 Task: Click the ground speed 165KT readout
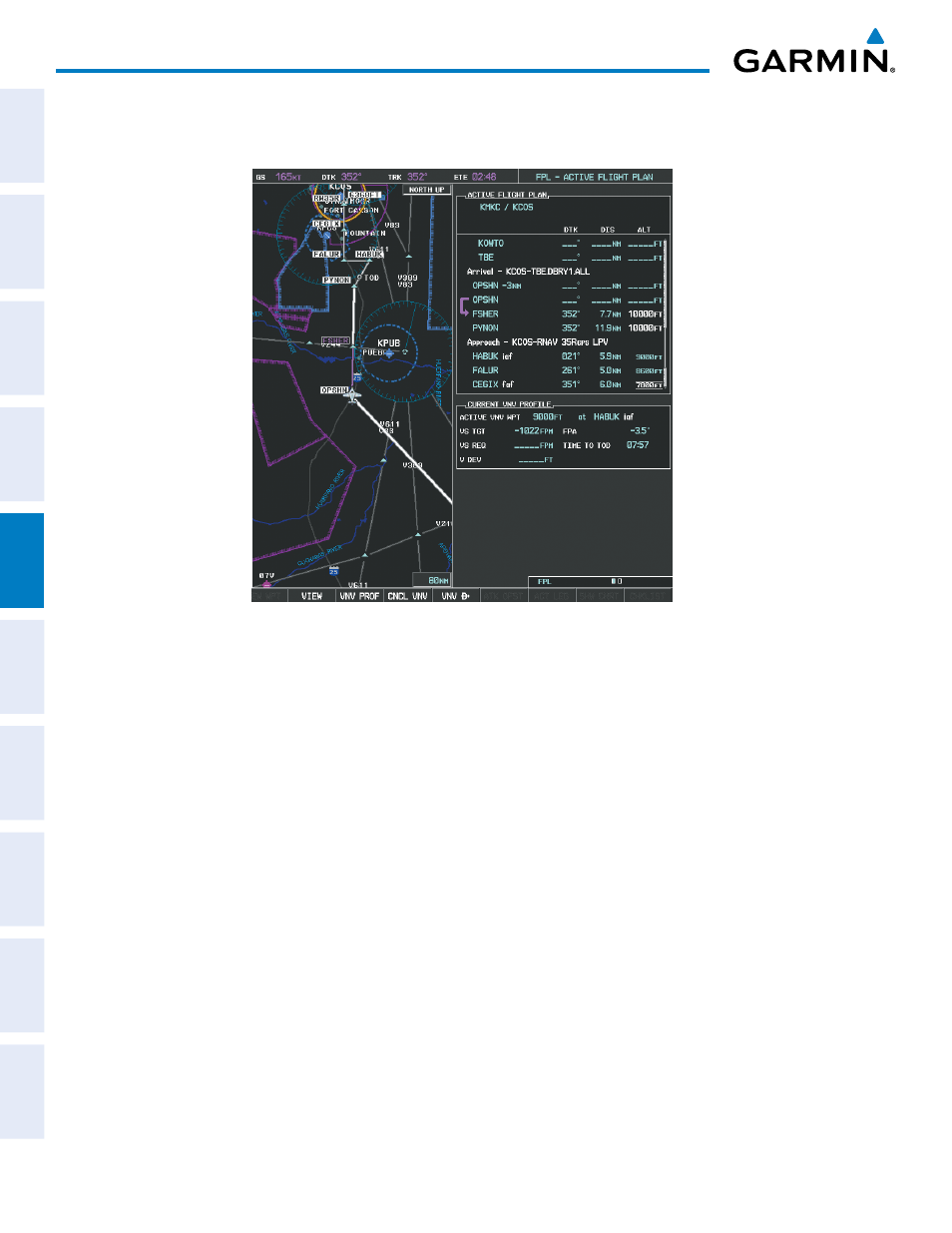pos(287,177)
